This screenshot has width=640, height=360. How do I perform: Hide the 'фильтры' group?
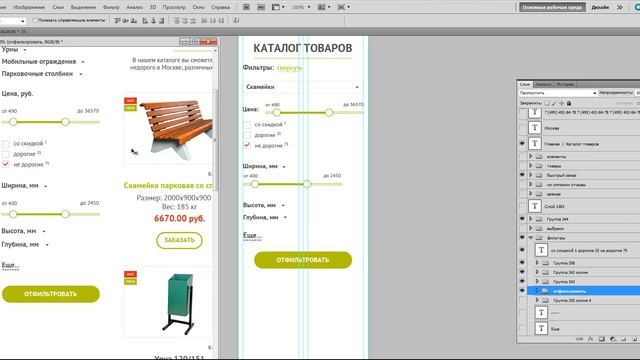[522, 237]
